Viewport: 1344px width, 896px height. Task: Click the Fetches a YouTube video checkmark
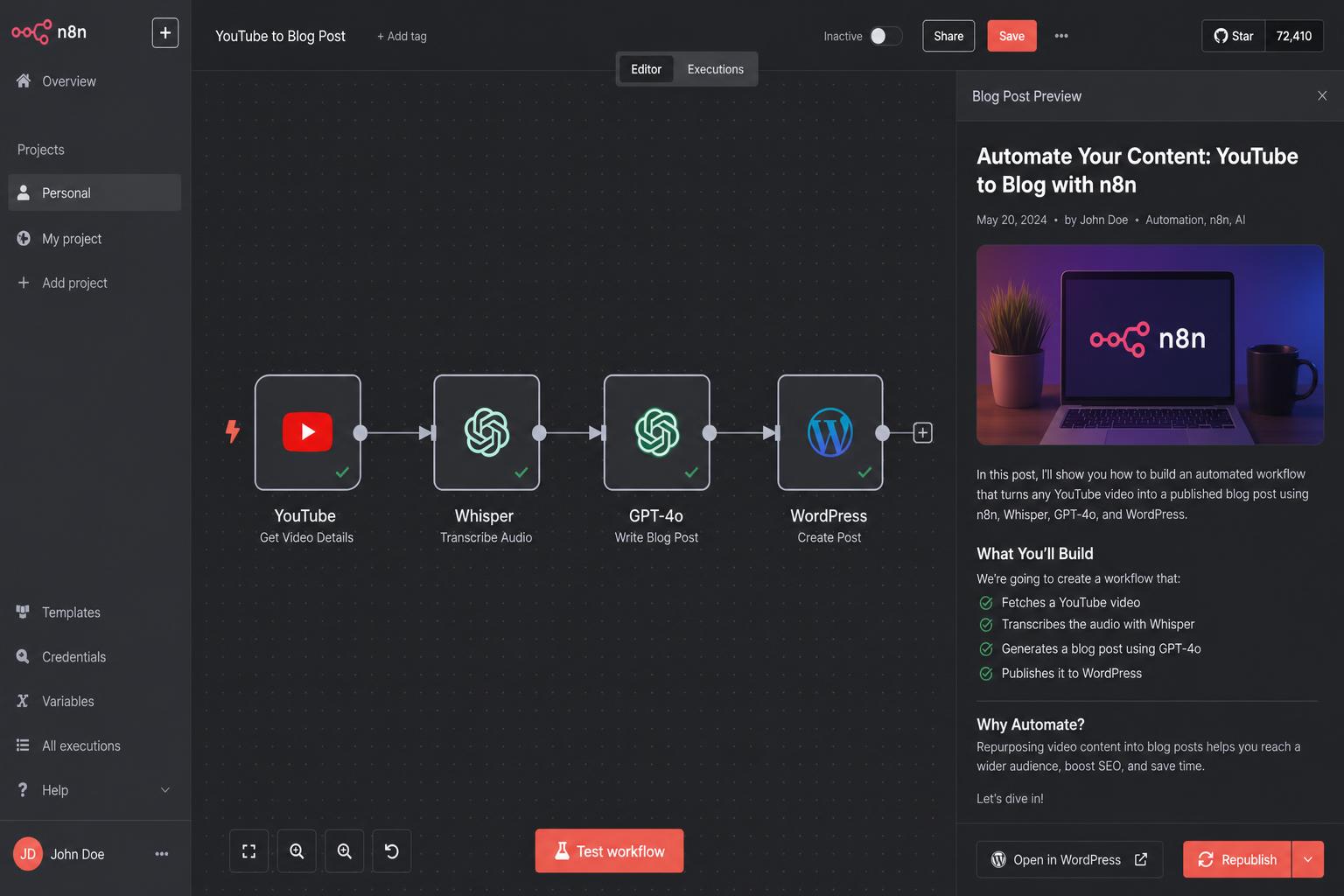pos(986,603)
